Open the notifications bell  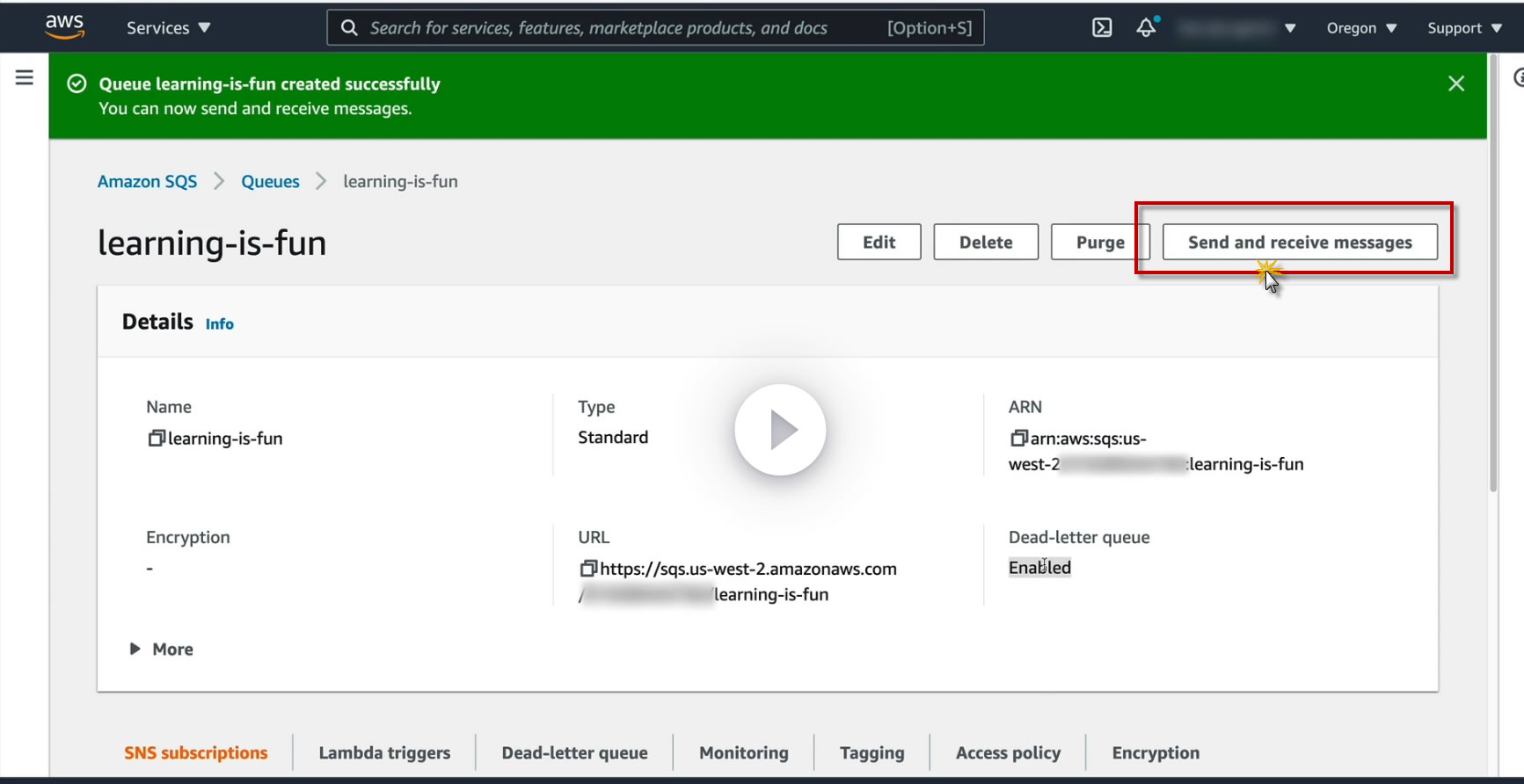(x=1146, y=28)
